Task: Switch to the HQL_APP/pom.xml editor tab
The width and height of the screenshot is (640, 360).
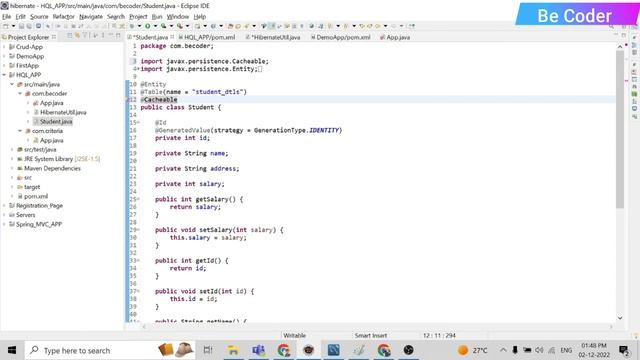Action: [207, 37]
